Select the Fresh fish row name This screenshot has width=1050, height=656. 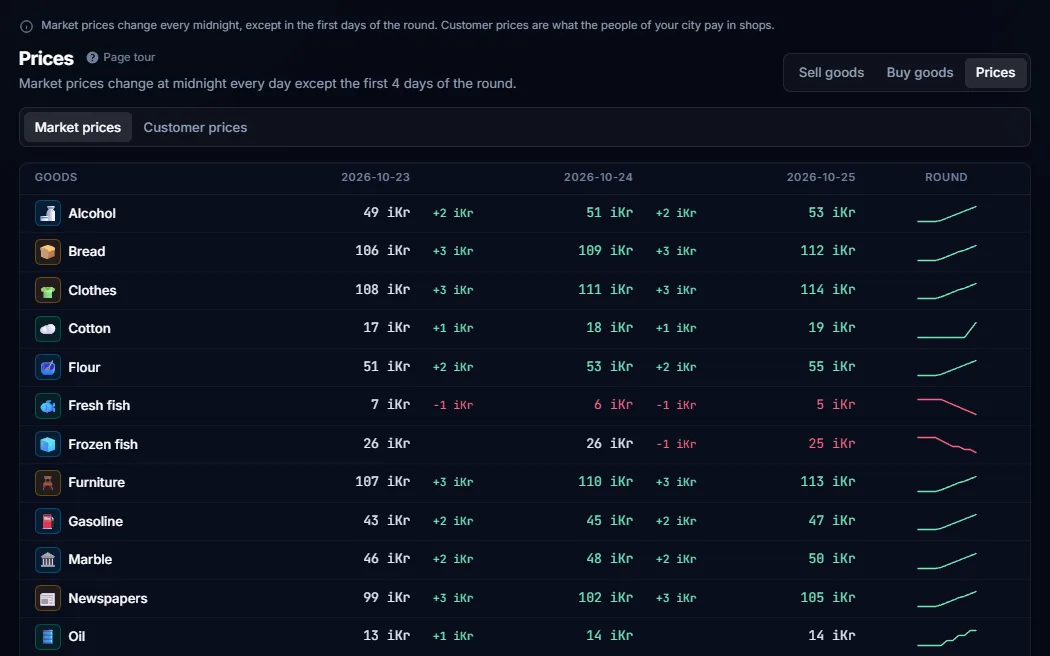pos(99,406)
